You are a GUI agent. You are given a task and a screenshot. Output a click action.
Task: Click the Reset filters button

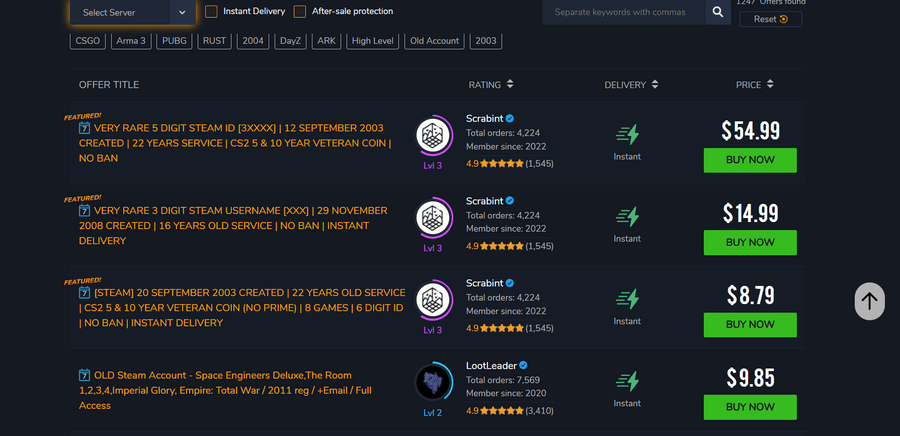click(770, 19)
